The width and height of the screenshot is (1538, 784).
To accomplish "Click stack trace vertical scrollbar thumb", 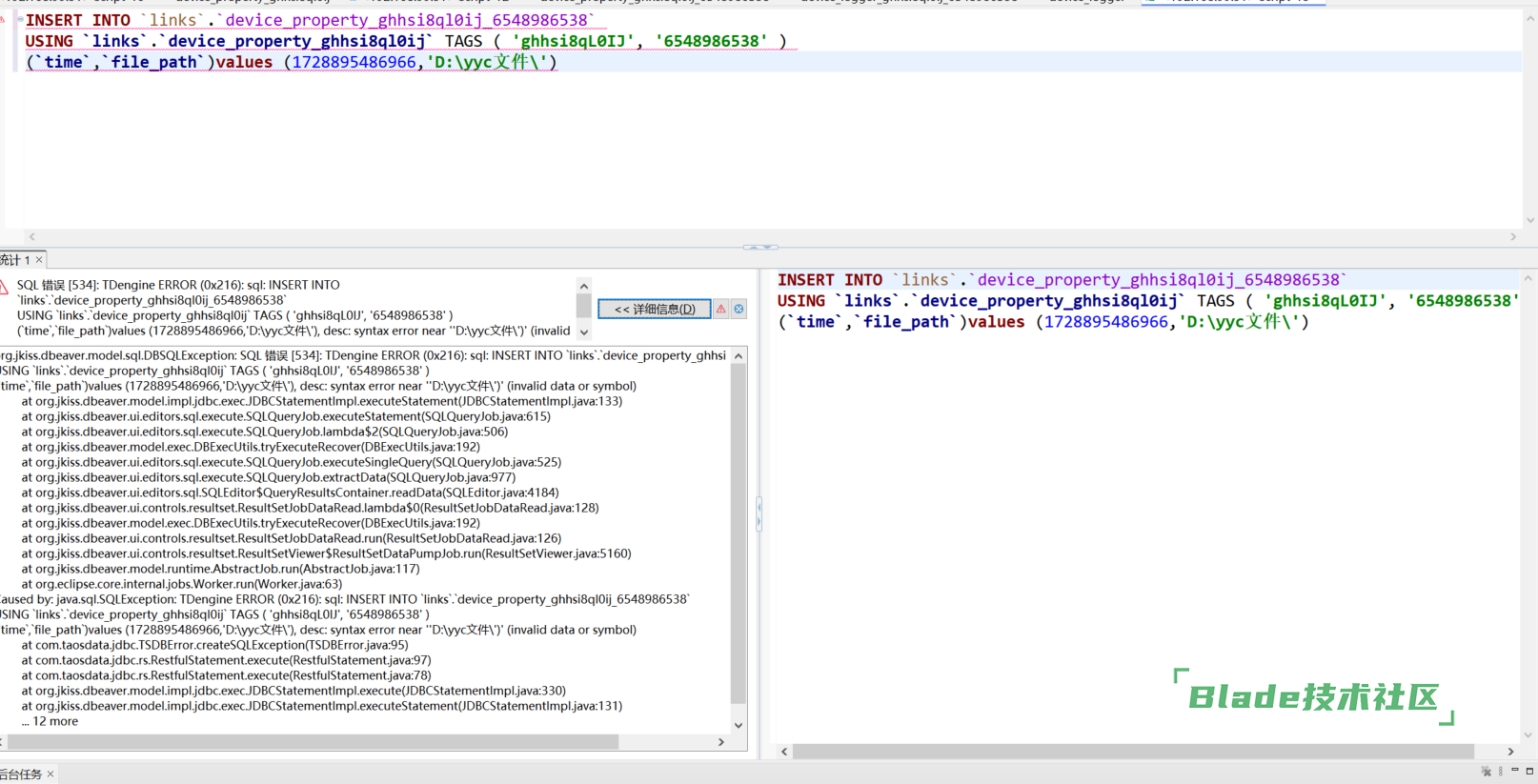I will pyautogui.click(x=739, y=533).
